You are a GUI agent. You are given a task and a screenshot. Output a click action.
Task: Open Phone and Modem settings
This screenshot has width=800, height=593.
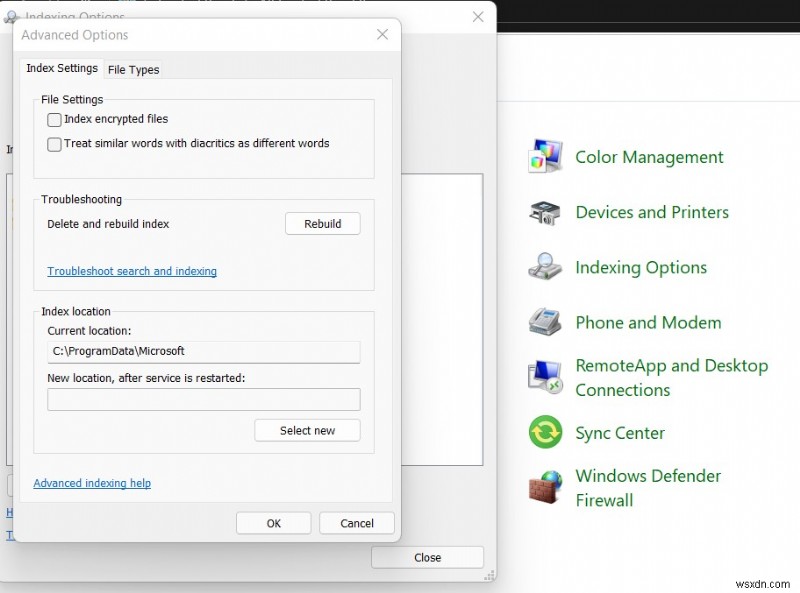(x=648, y=322)
